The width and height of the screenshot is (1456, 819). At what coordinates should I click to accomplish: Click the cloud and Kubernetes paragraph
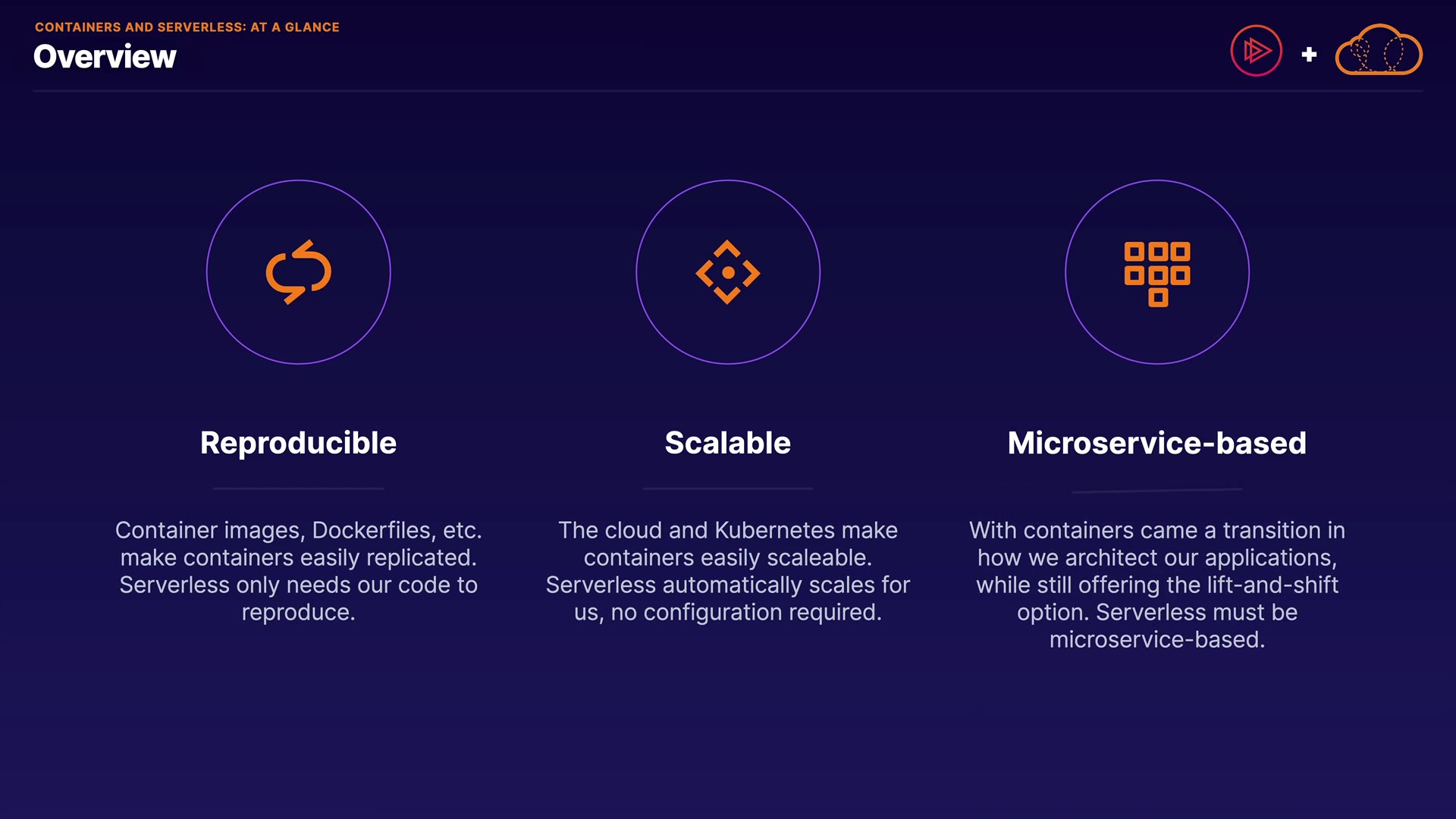click(727, 570)
